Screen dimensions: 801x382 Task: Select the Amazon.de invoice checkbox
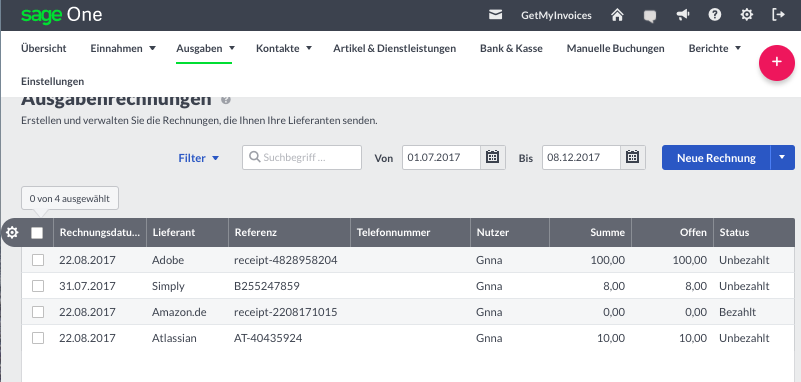click(38, 312)
